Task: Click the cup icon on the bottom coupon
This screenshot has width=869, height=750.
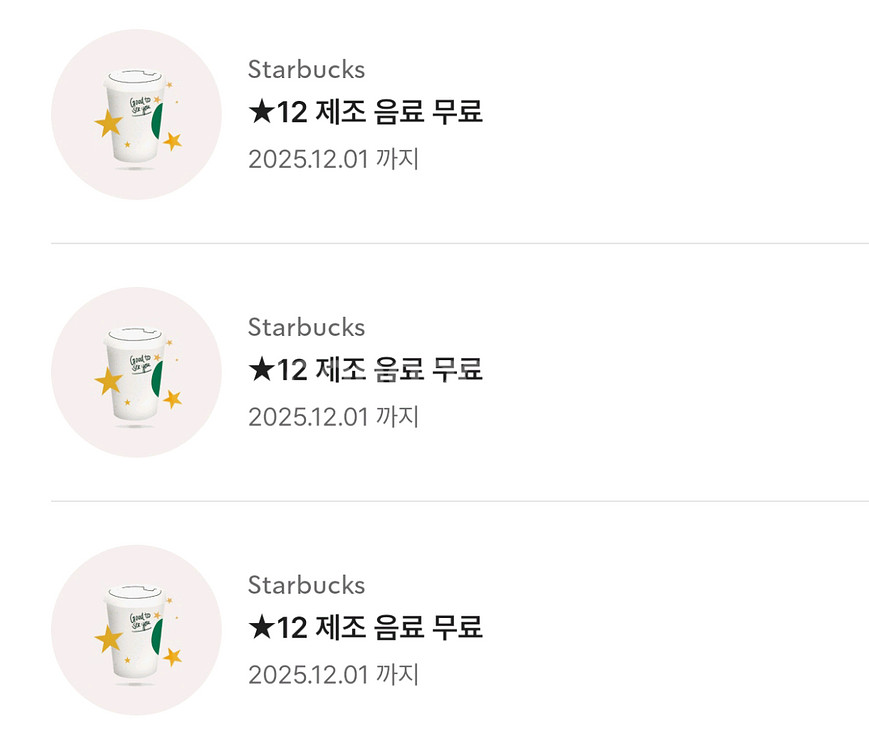Action: [x=135, y=630]
